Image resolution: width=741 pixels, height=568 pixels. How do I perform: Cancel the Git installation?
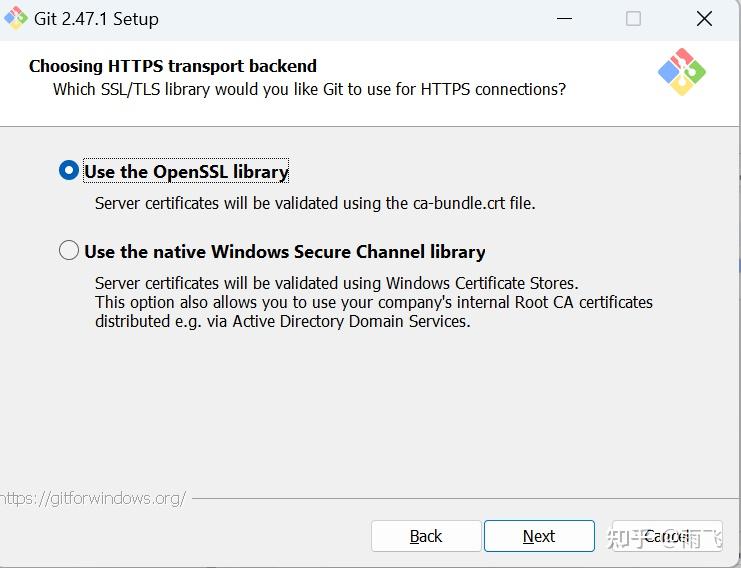pos(665,536)
